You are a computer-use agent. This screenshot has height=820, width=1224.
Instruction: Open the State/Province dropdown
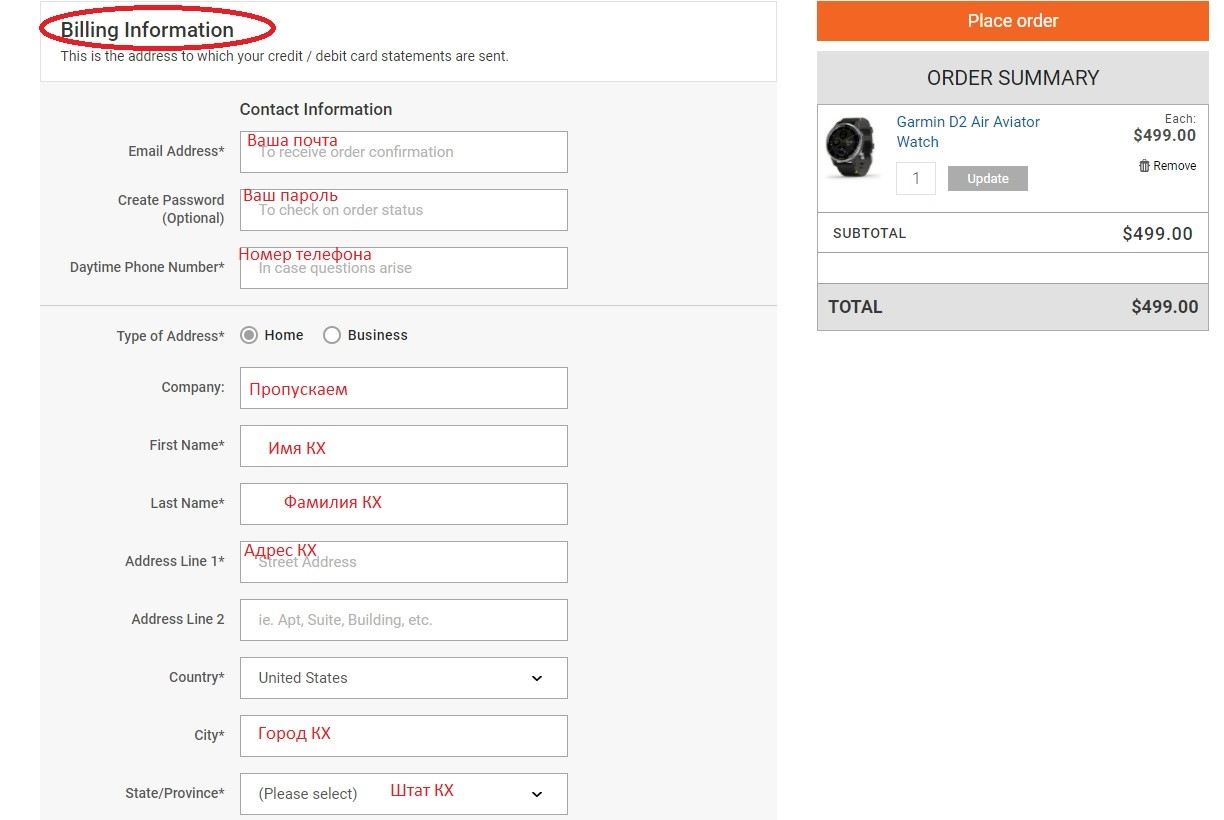404,794
